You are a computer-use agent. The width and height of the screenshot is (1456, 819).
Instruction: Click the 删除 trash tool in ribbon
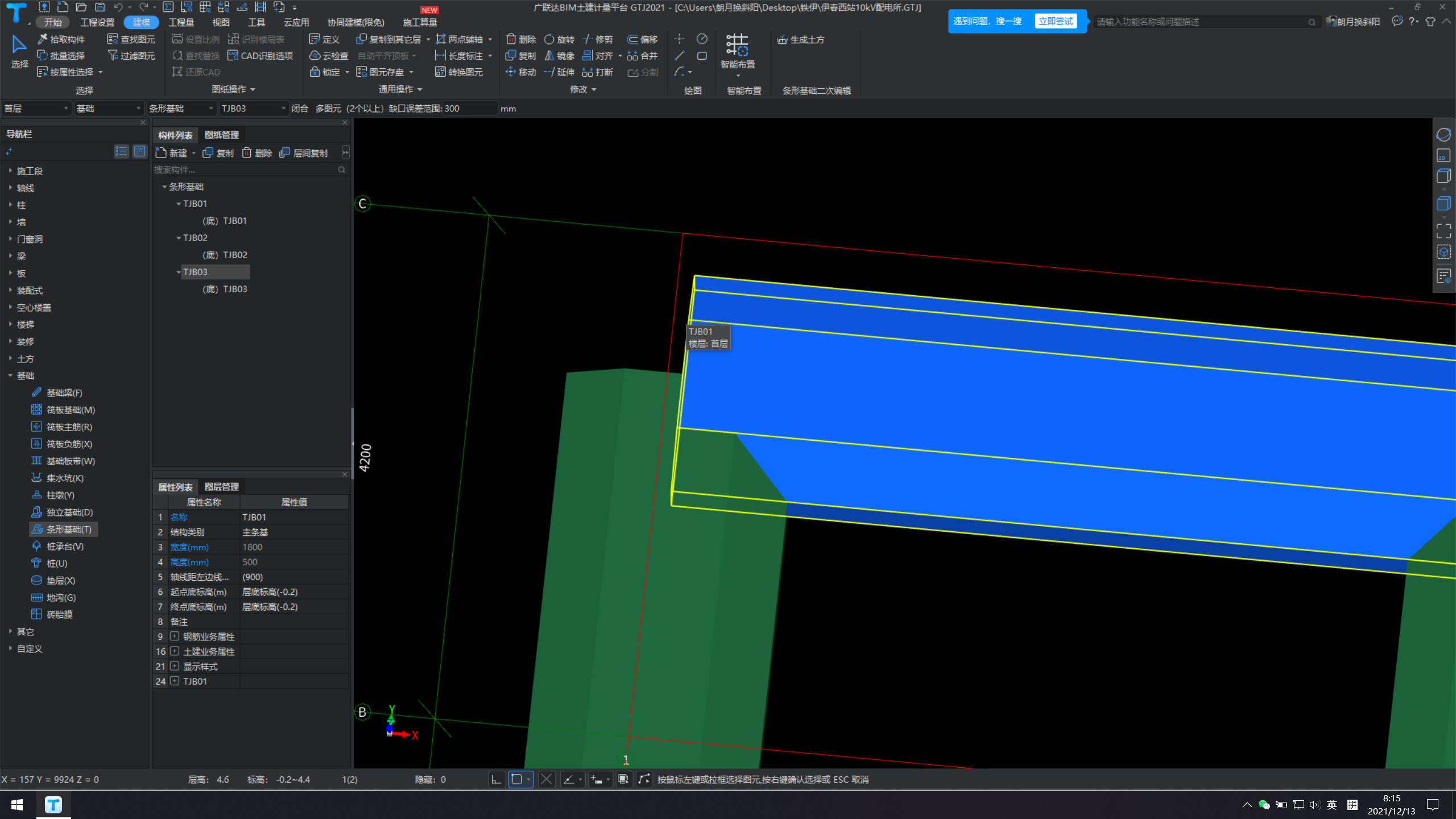(x=522, y=39)
